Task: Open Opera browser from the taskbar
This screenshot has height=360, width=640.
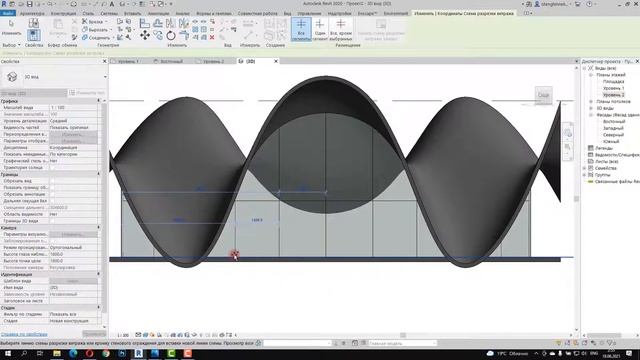Action: [x=89, y=353]
